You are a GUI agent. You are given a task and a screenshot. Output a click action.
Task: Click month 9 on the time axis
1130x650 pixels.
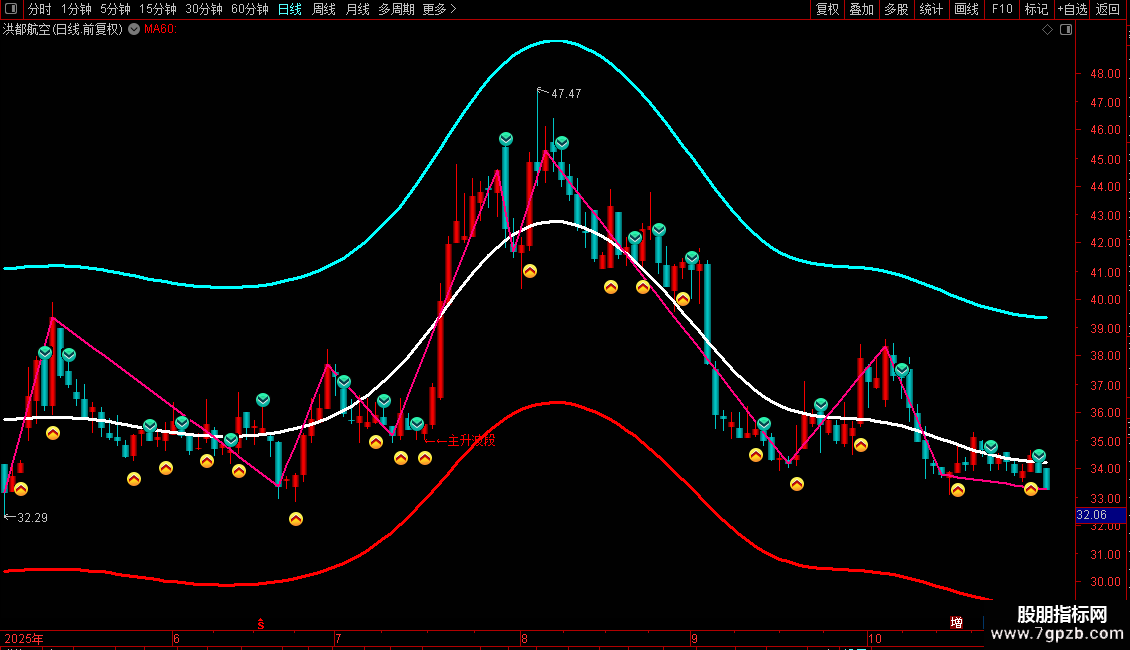694,638
